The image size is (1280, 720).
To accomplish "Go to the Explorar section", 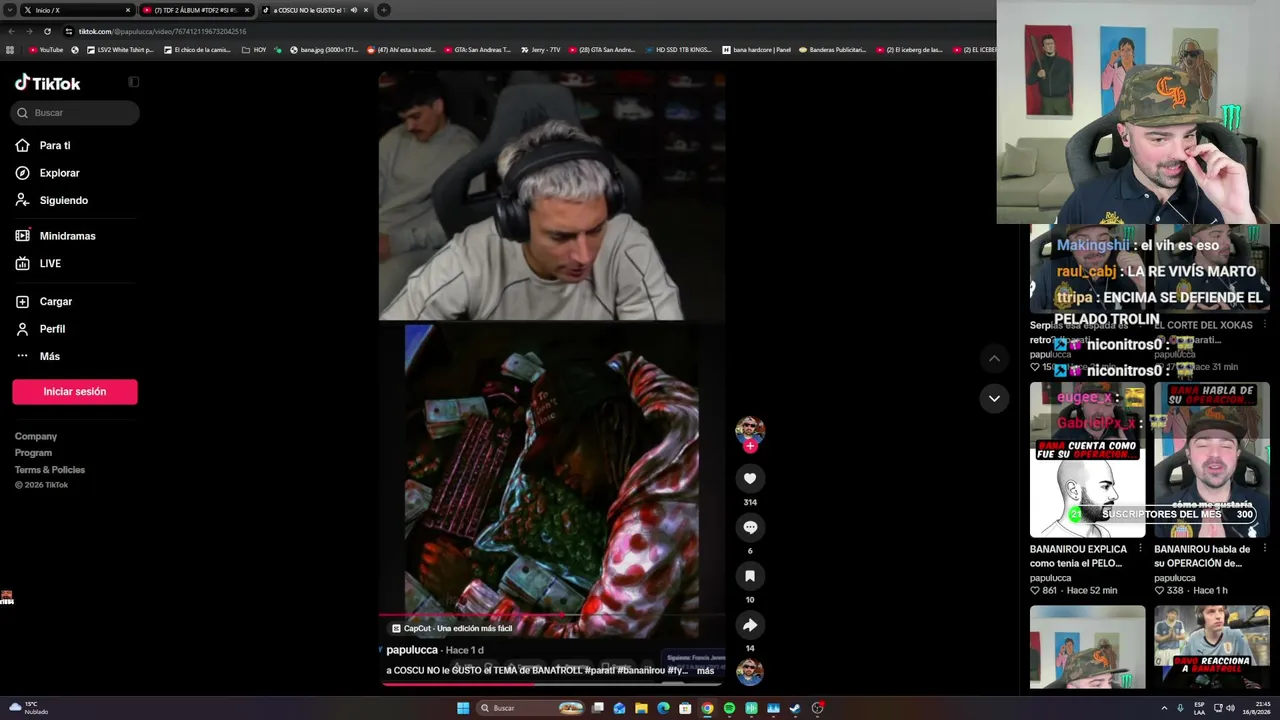I will point(47,173).
